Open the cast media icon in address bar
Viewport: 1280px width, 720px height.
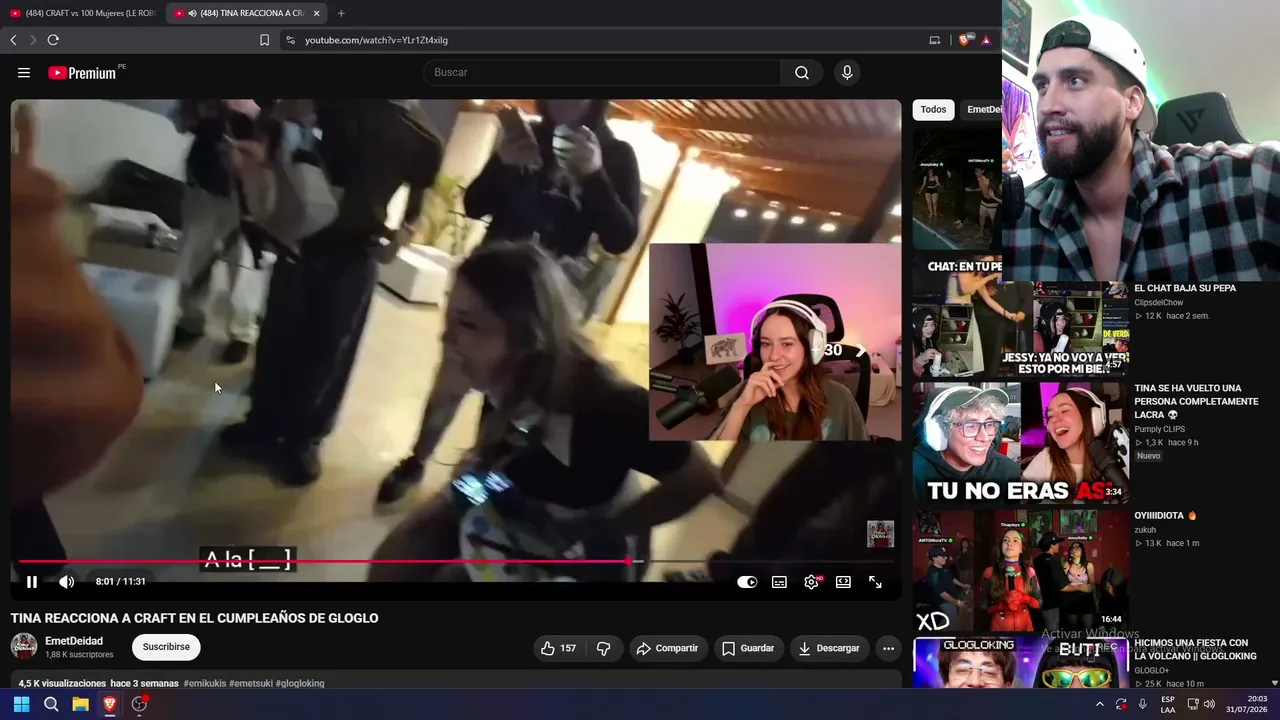click(935, 40)
